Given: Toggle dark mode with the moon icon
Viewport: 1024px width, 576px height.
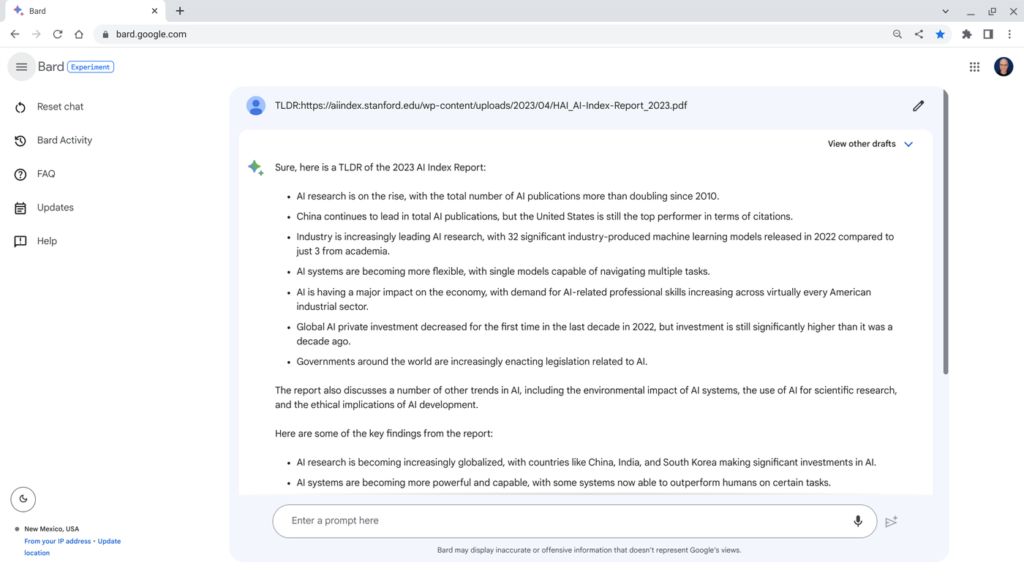Looking at the screenshot, I should pos(23,498).
